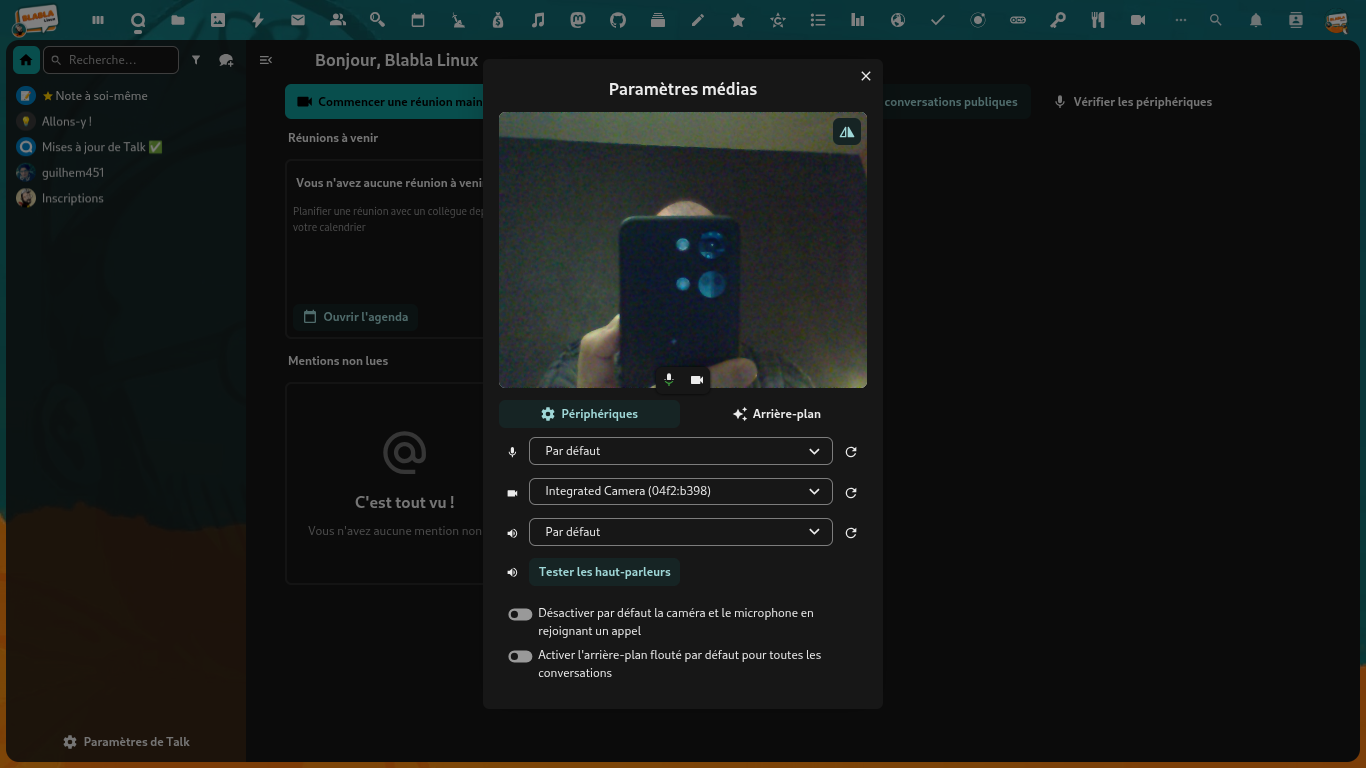Mute the microphone in video preview
The width and height of the screenshot is (1366, 768).
(x=669, y=380)
